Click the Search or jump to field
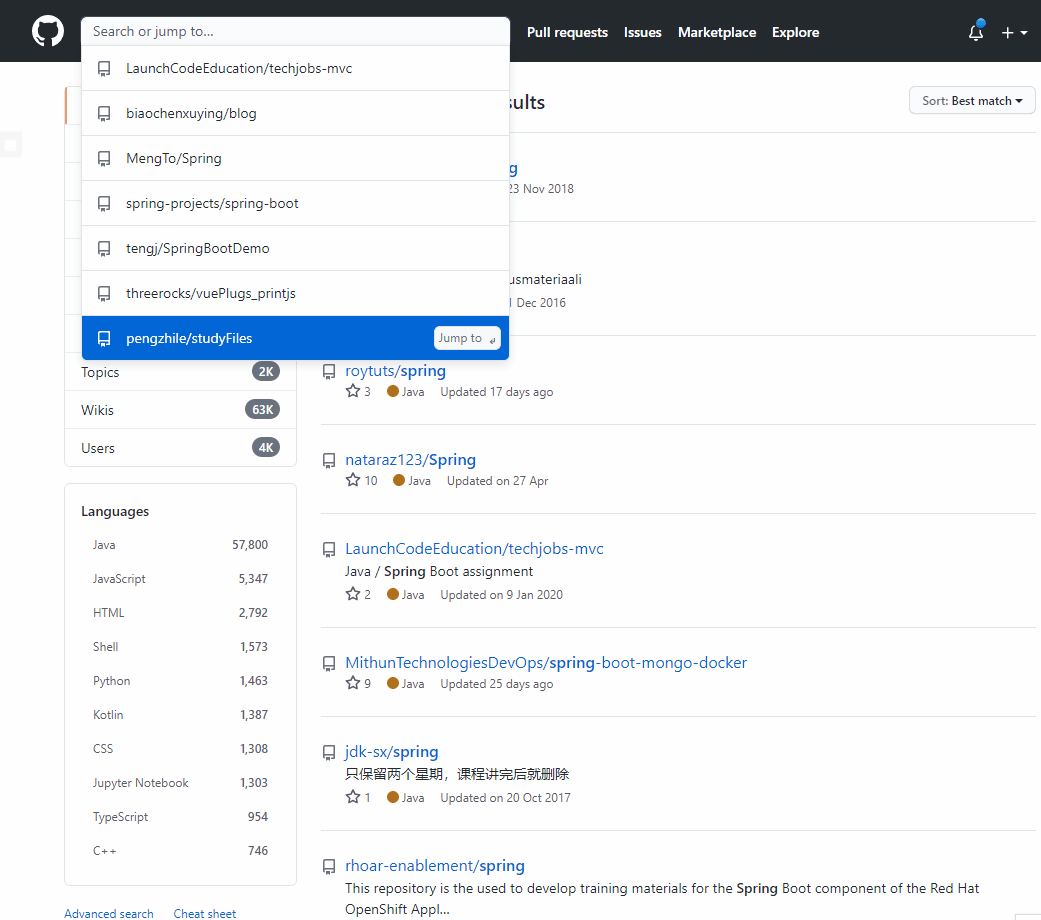 tap(295, 31)
